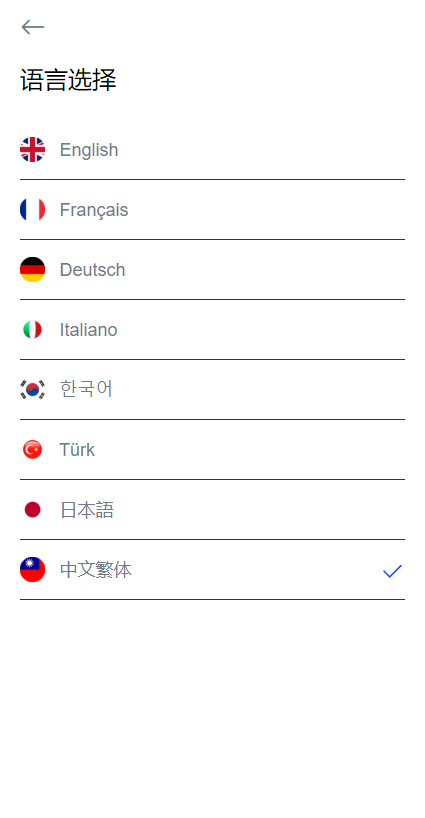The width and height of the screenshot is (425, 818).
Task: Pick Italiano language option
Action: click(x=88, y=330)
